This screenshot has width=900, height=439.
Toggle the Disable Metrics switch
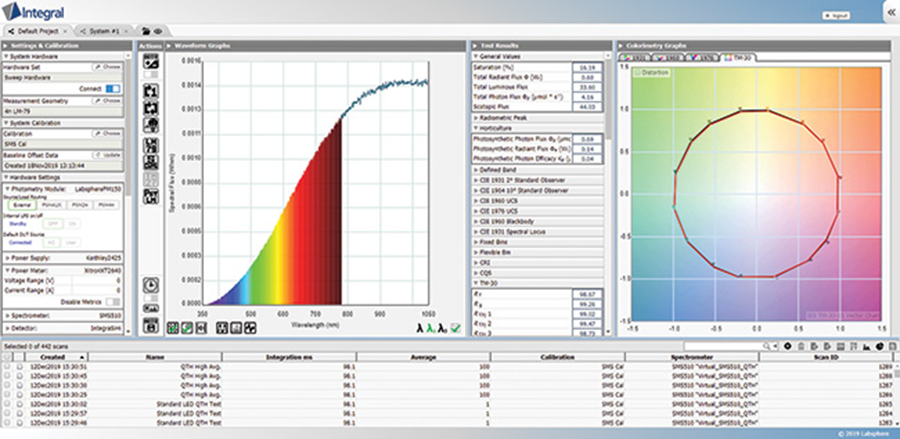point(113,302)
